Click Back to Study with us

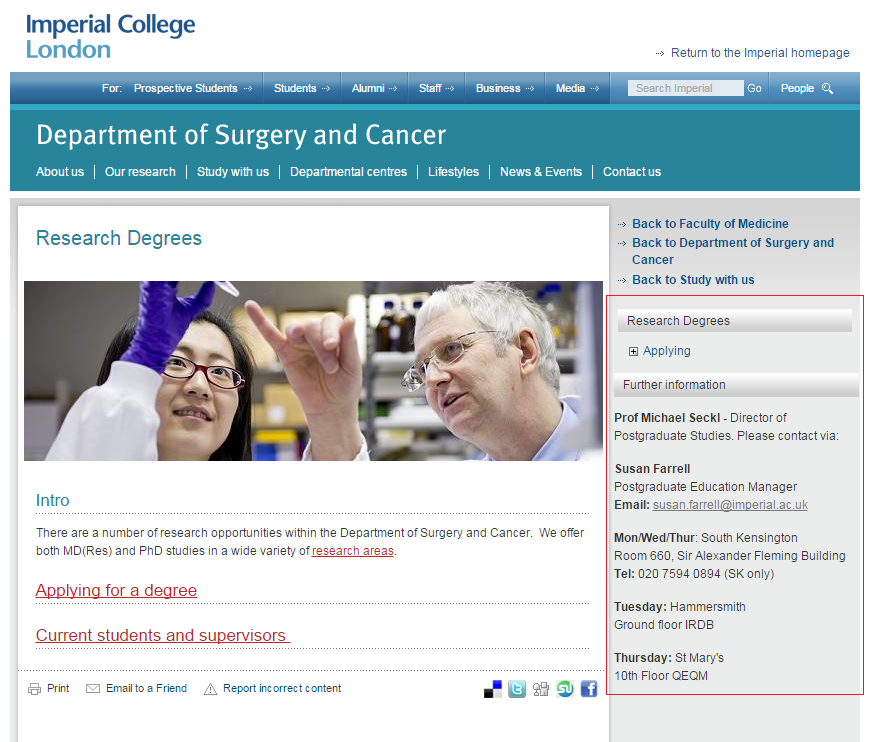pos(693,280)
